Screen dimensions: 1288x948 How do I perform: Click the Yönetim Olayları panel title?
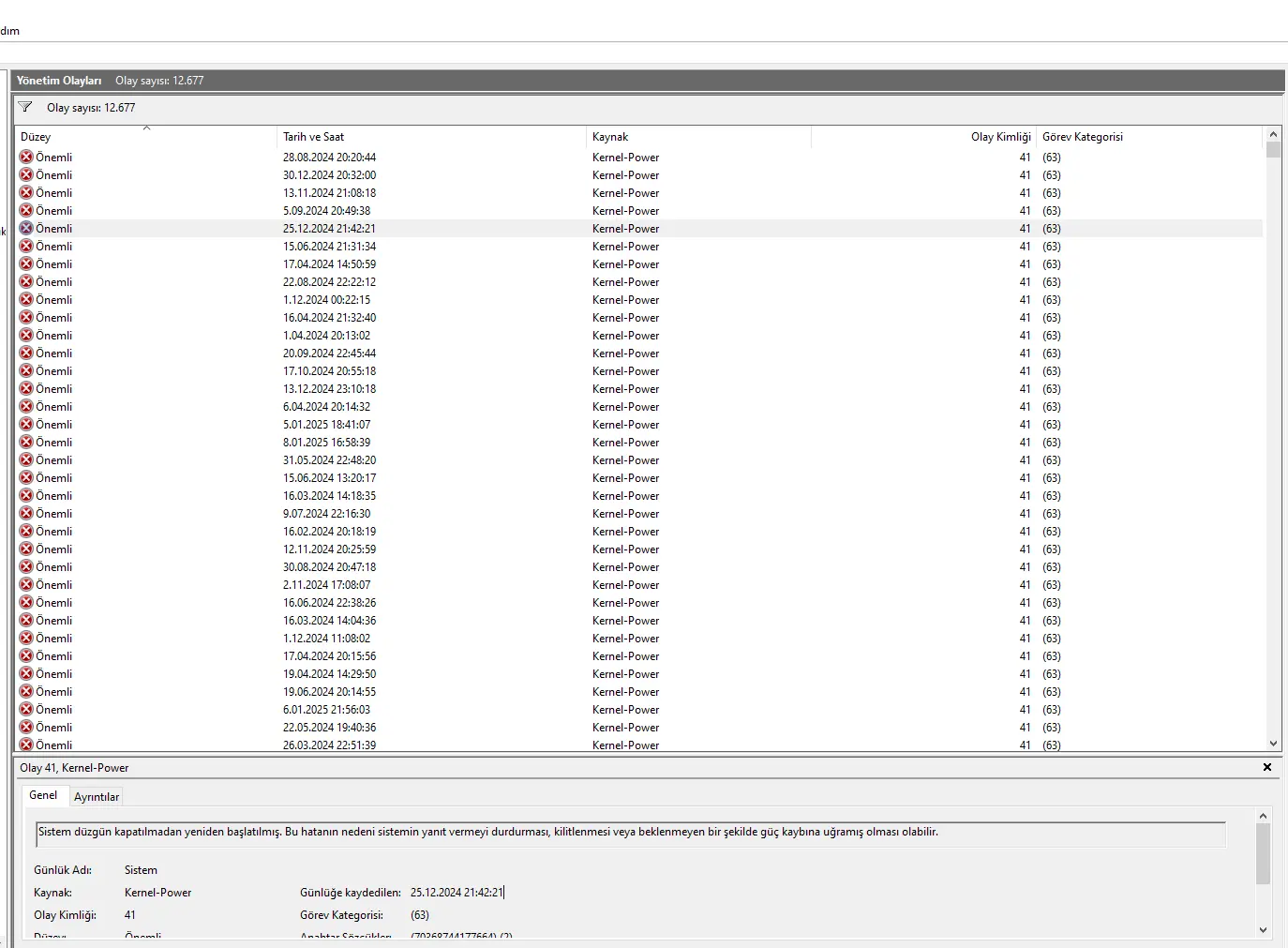[59, 81]
